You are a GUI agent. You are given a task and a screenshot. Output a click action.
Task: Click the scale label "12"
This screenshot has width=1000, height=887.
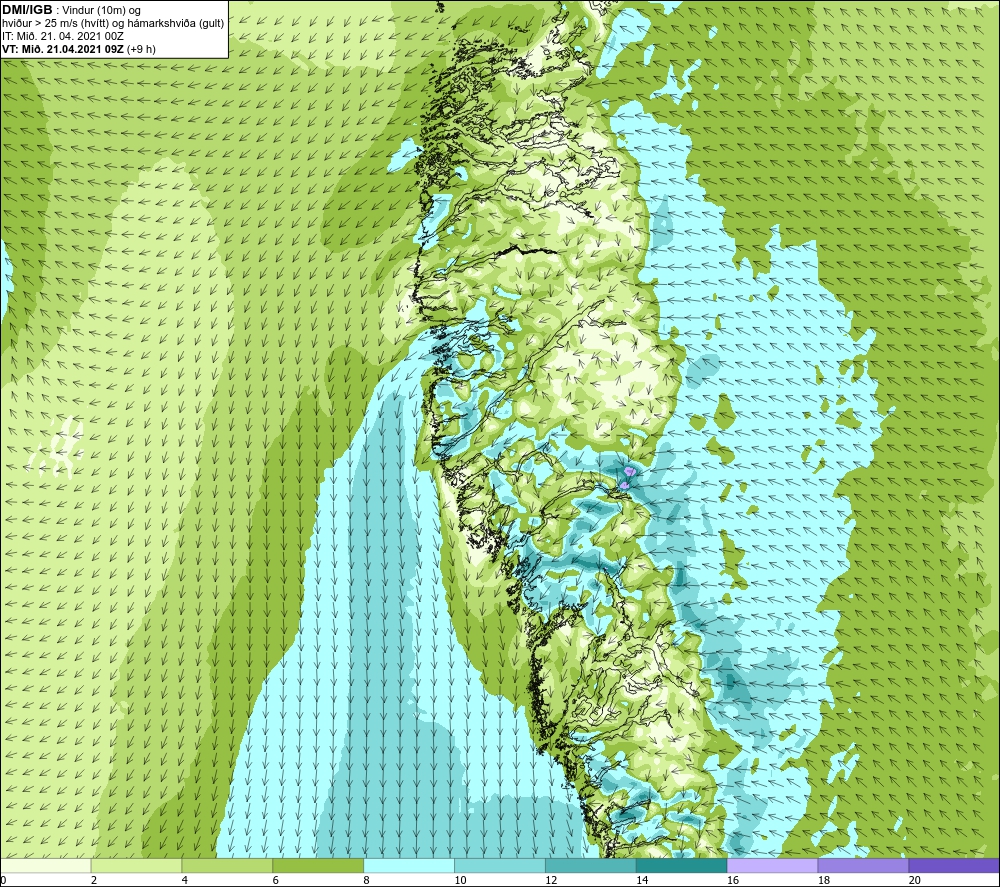click(x=551, y=880)
